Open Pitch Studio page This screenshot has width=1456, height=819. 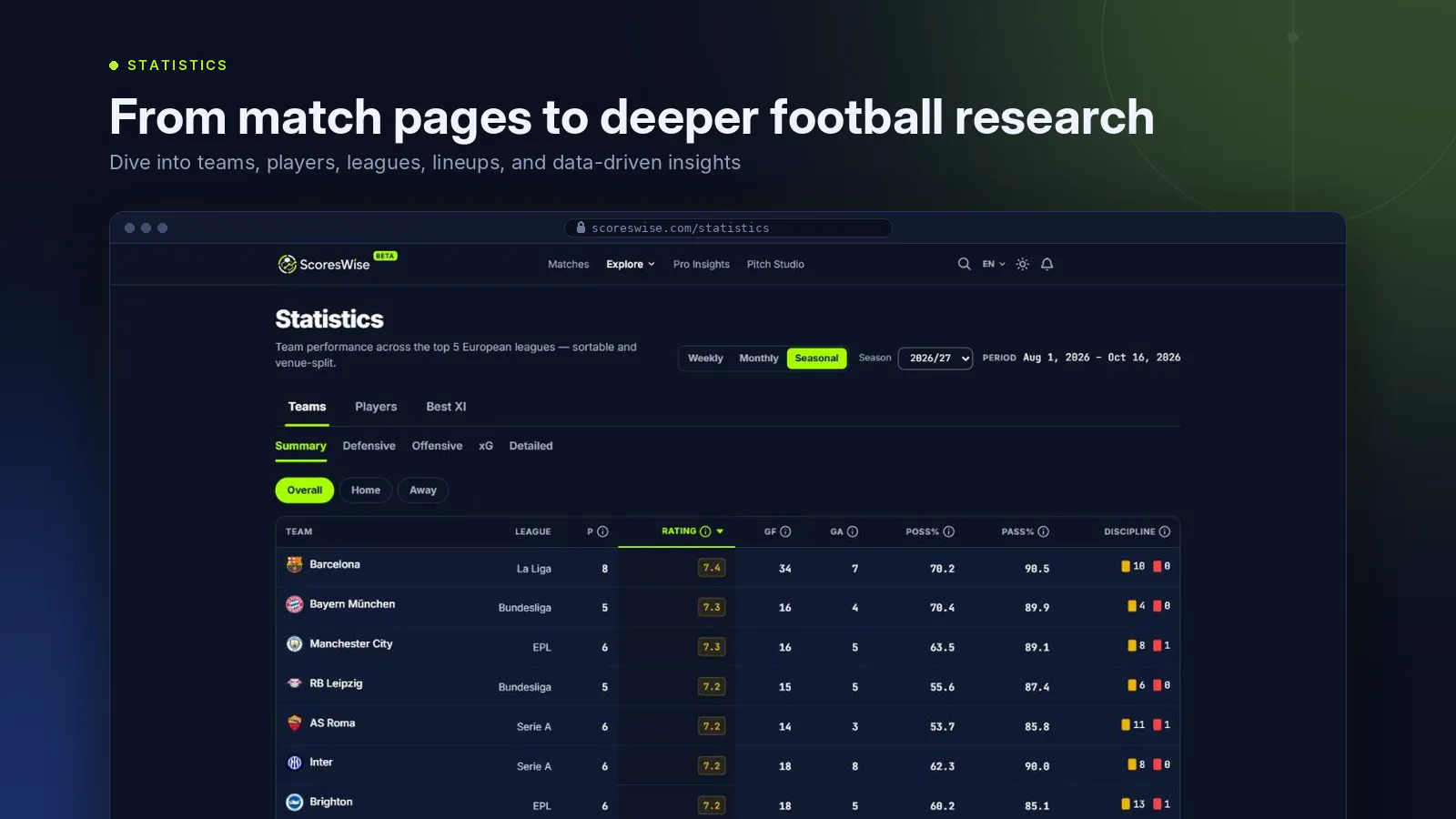coord(775,264)
